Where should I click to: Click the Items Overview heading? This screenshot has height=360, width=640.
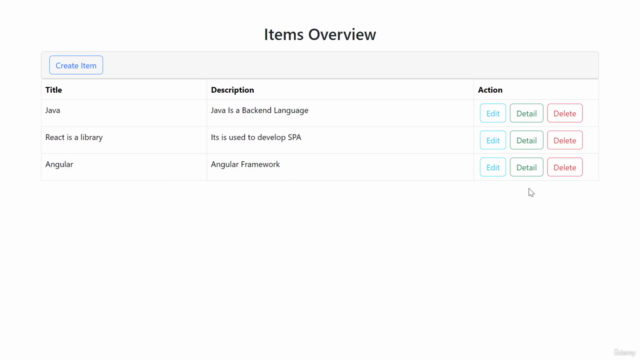tap(320, 34)
